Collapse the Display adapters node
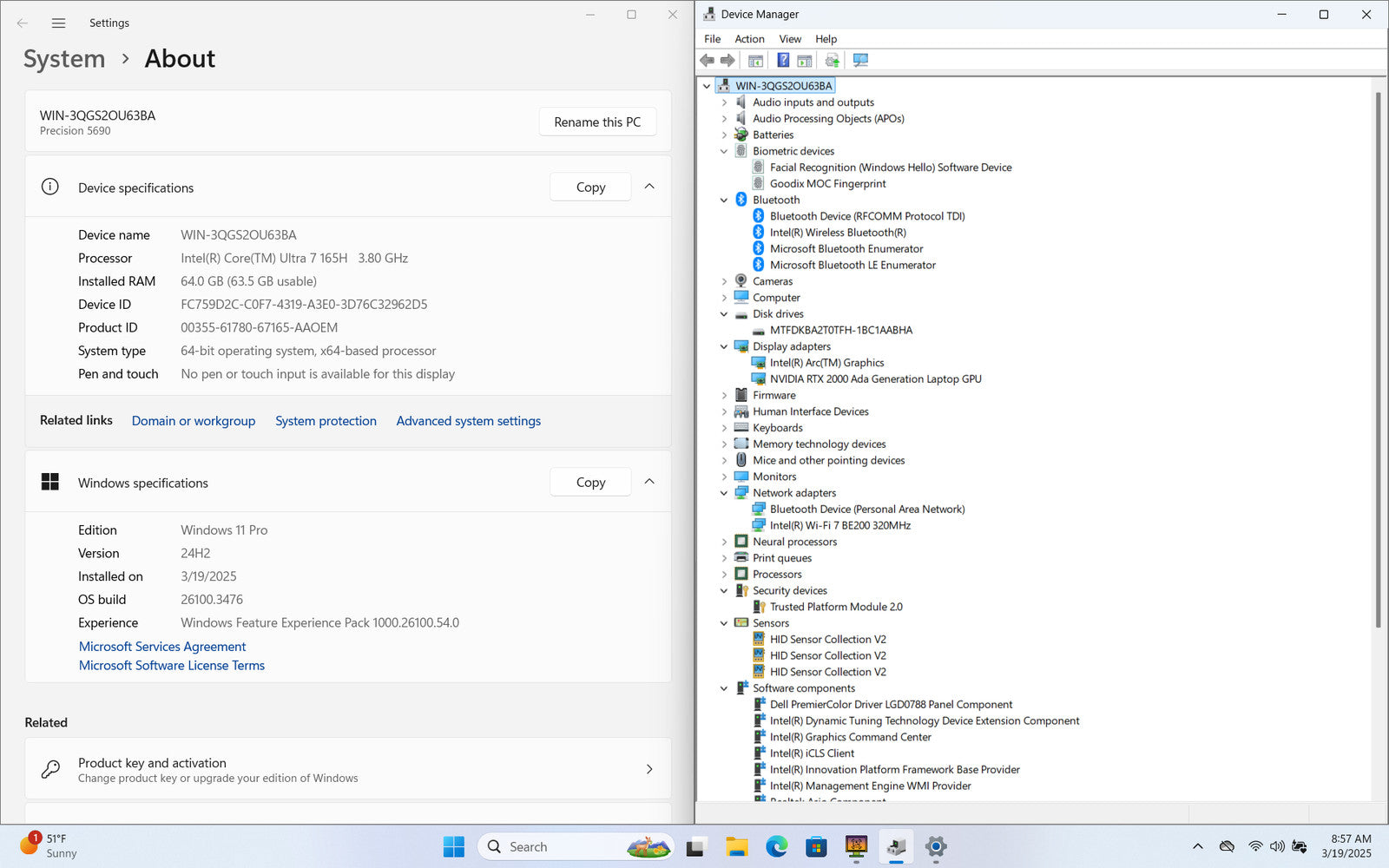 (x=724, y=346)
